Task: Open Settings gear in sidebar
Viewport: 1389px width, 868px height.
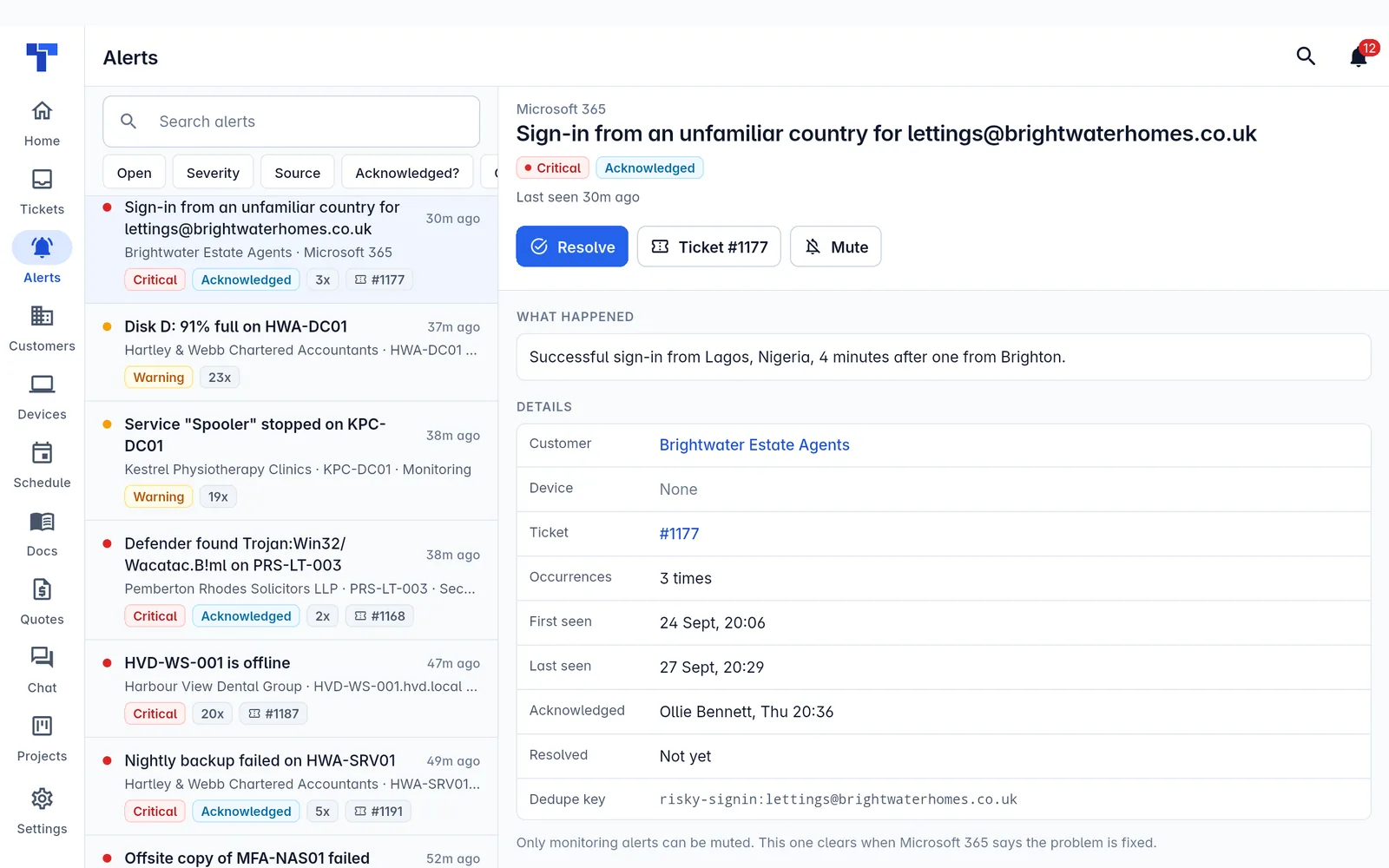Action: 42,812
